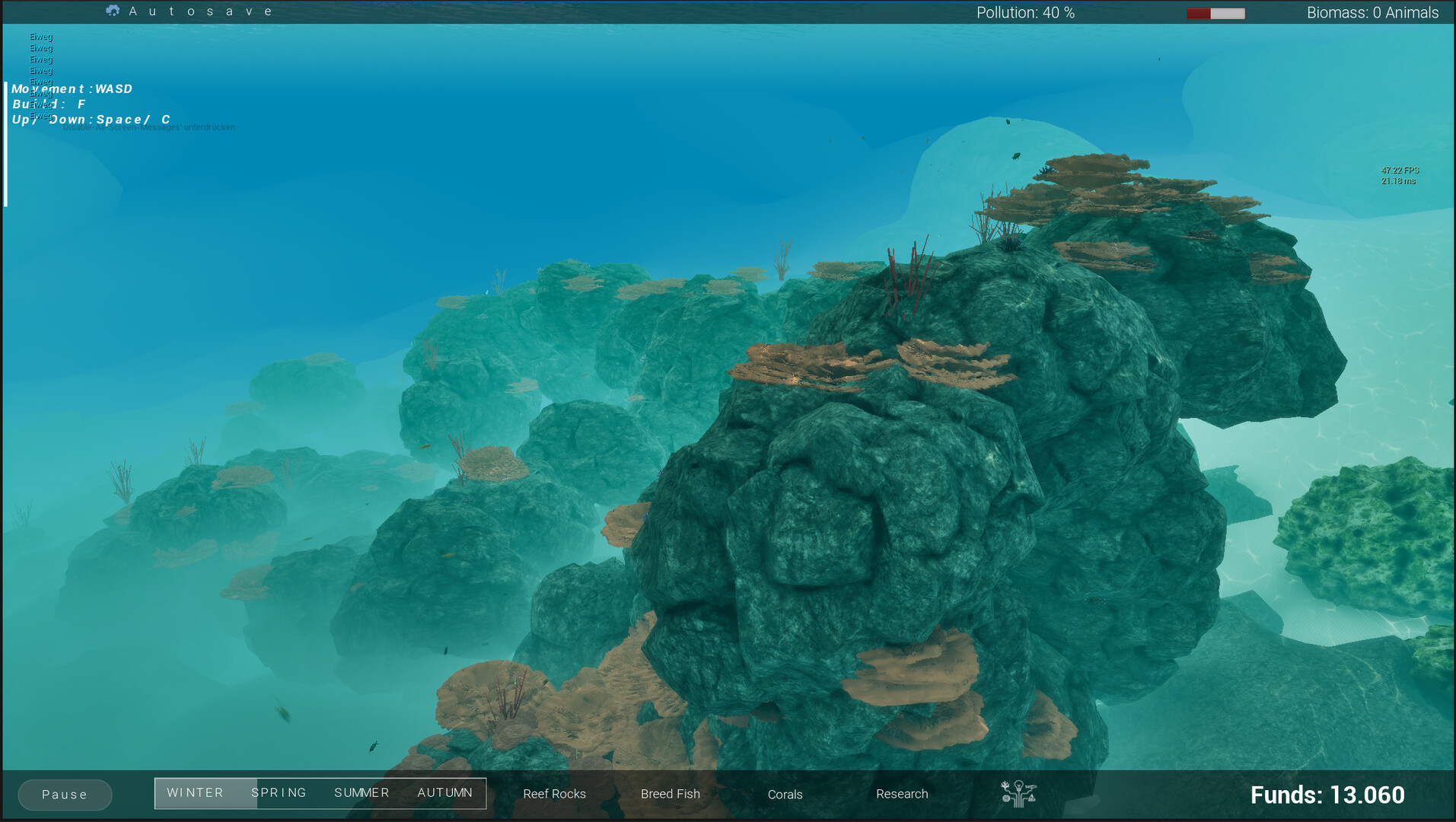Click the warning triangle in the tech tree icon
Screen dimensions: 1456x822
[x=1032, y=798]
